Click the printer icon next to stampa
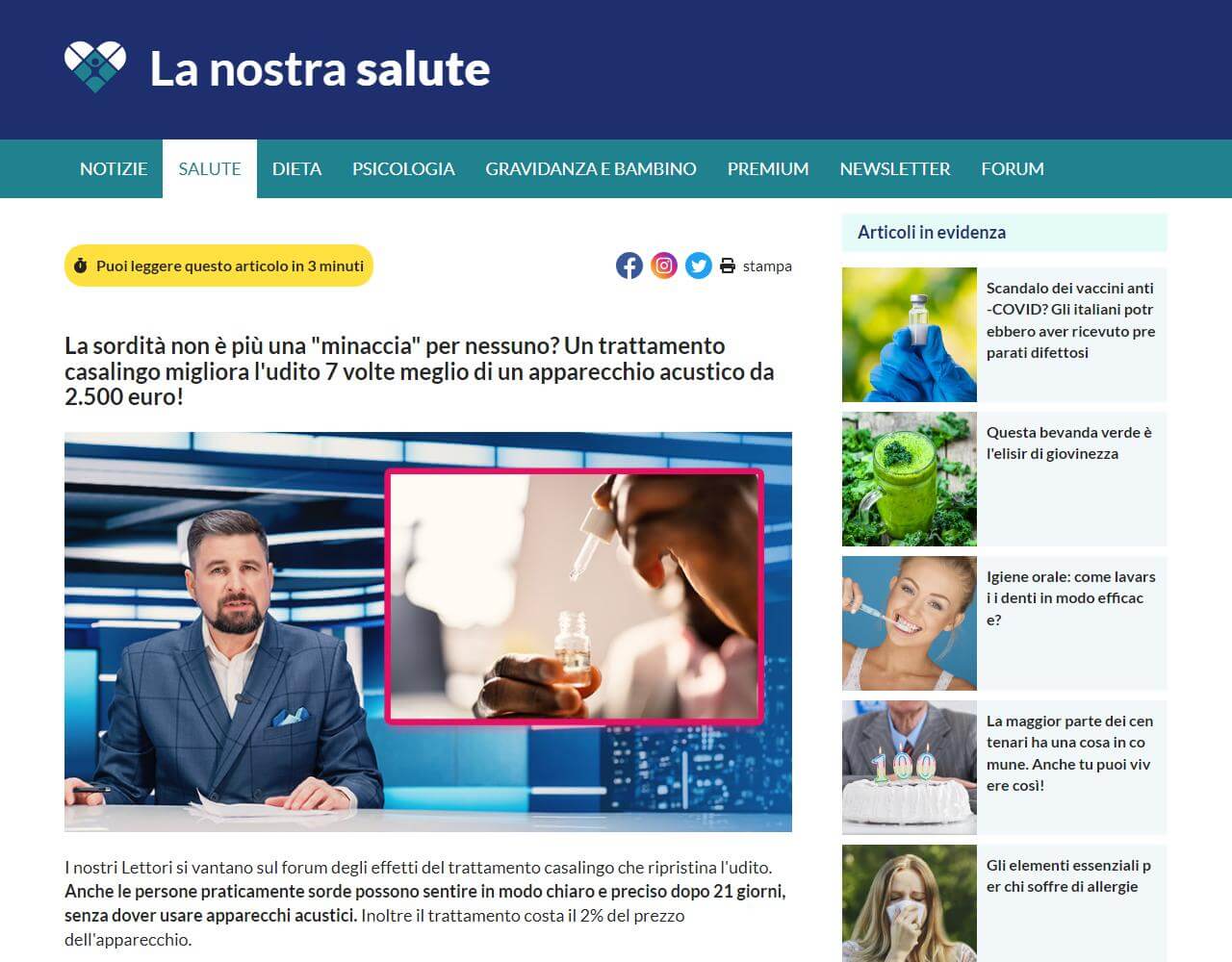Screen dimensions: 1232x962 (728, 266)
